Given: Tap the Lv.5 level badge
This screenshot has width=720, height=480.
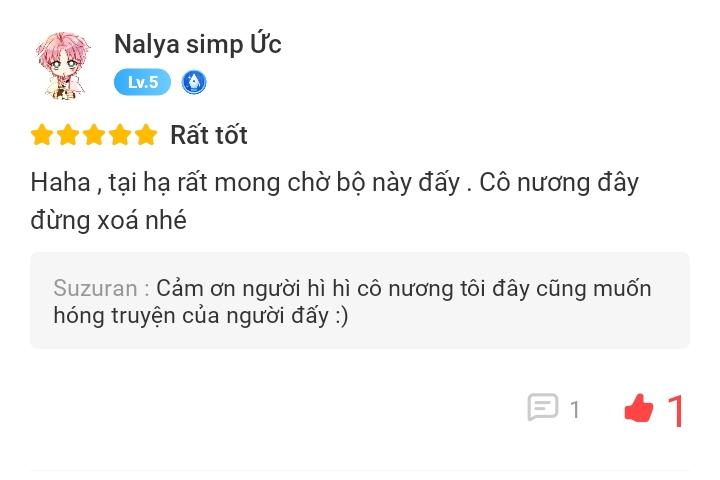Looking at the screenshot, I should tap(142, 82).
